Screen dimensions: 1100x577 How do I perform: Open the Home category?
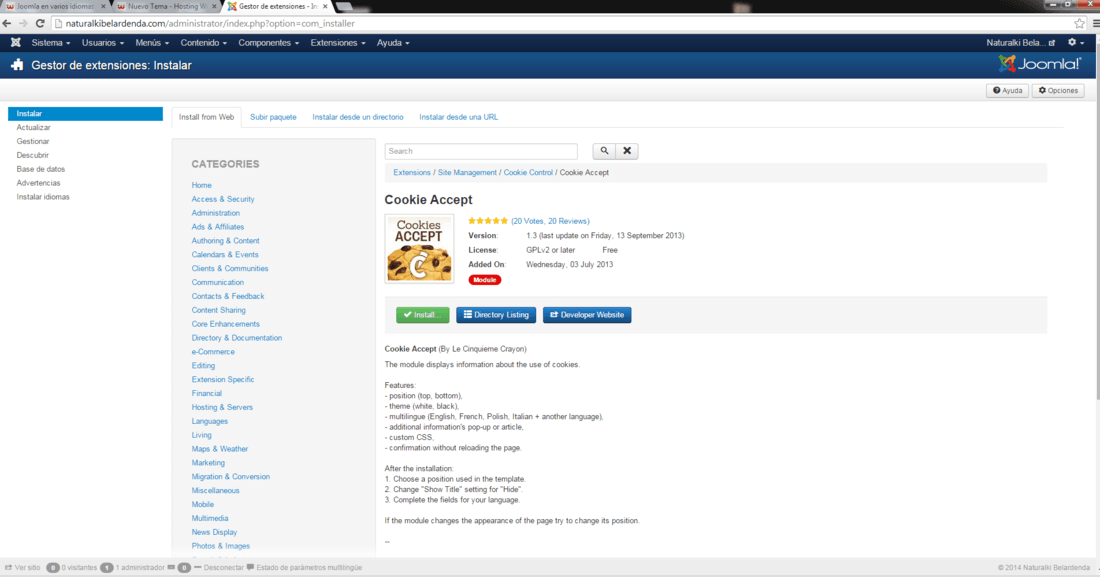coord(201,185)
